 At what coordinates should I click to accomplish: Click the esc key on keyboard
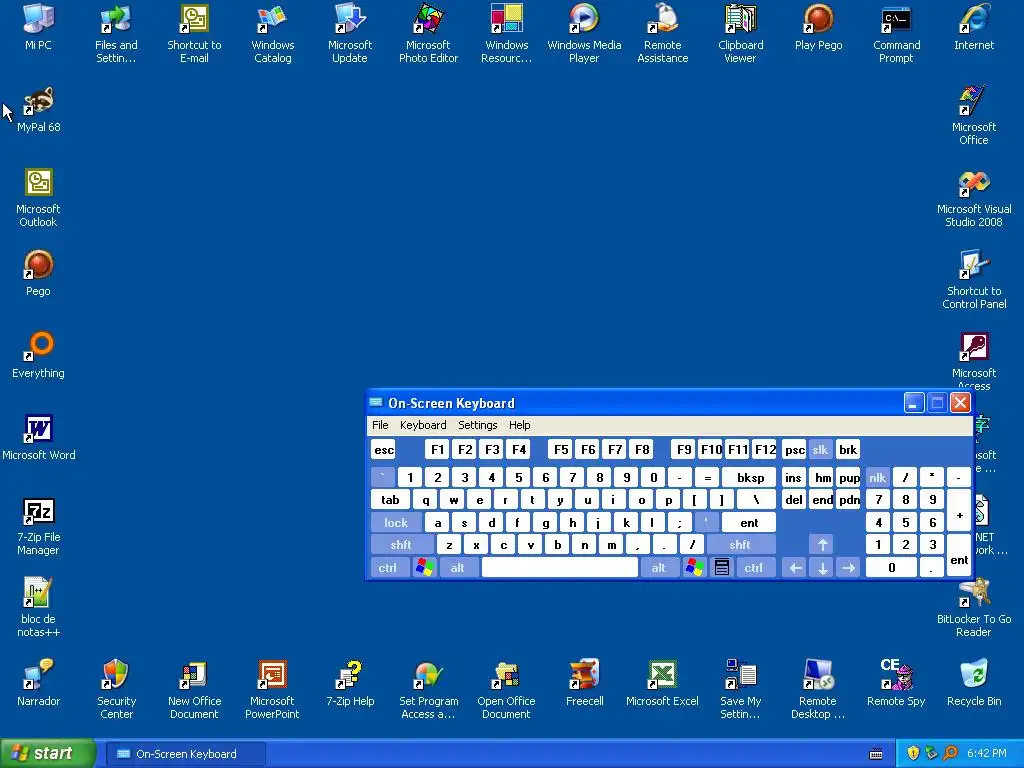[384, 449]
